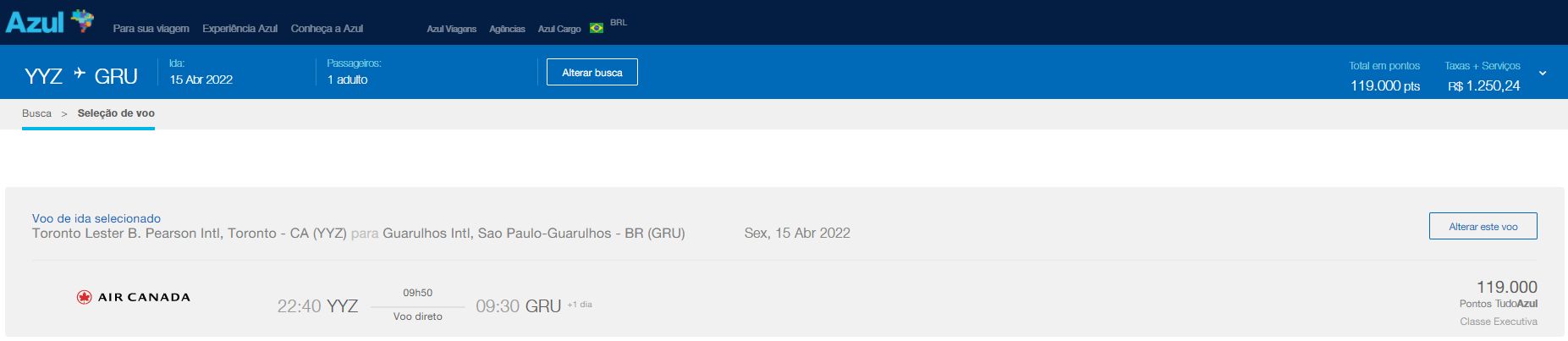Click the Voo de ida selecionado heading
This screenshot has width=1568, height=341.
point(96,218)
